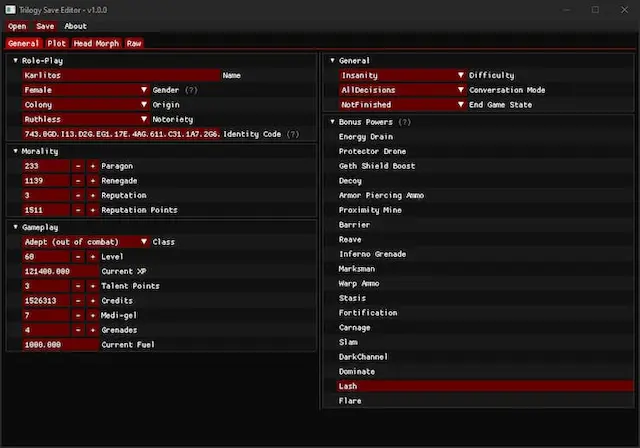Collapse the General section on the right
Image resolution: width=640 pixels, height=448 pixels.
coord(332,60)
